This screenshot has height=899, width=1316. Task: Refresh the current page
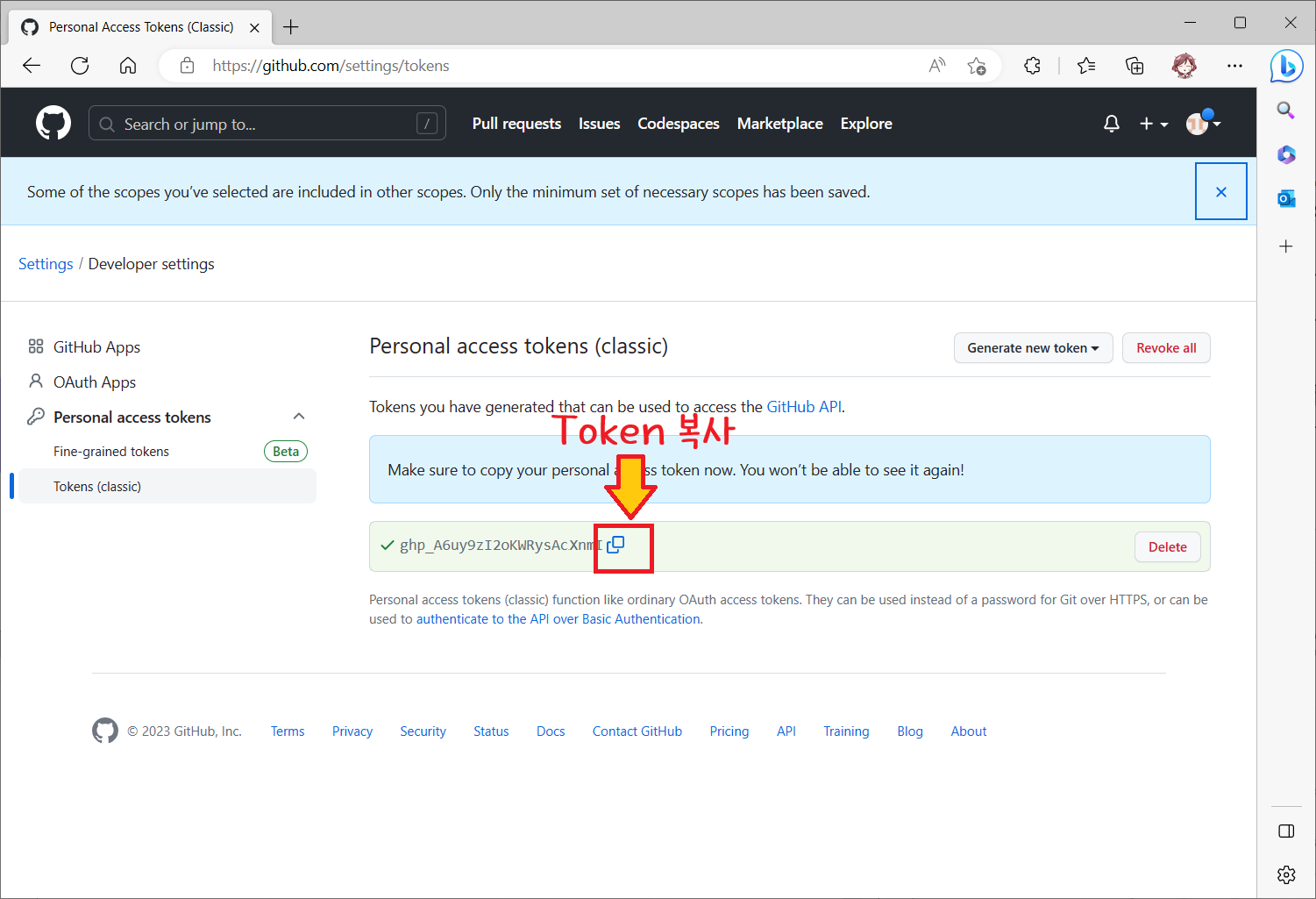(80, 66)
